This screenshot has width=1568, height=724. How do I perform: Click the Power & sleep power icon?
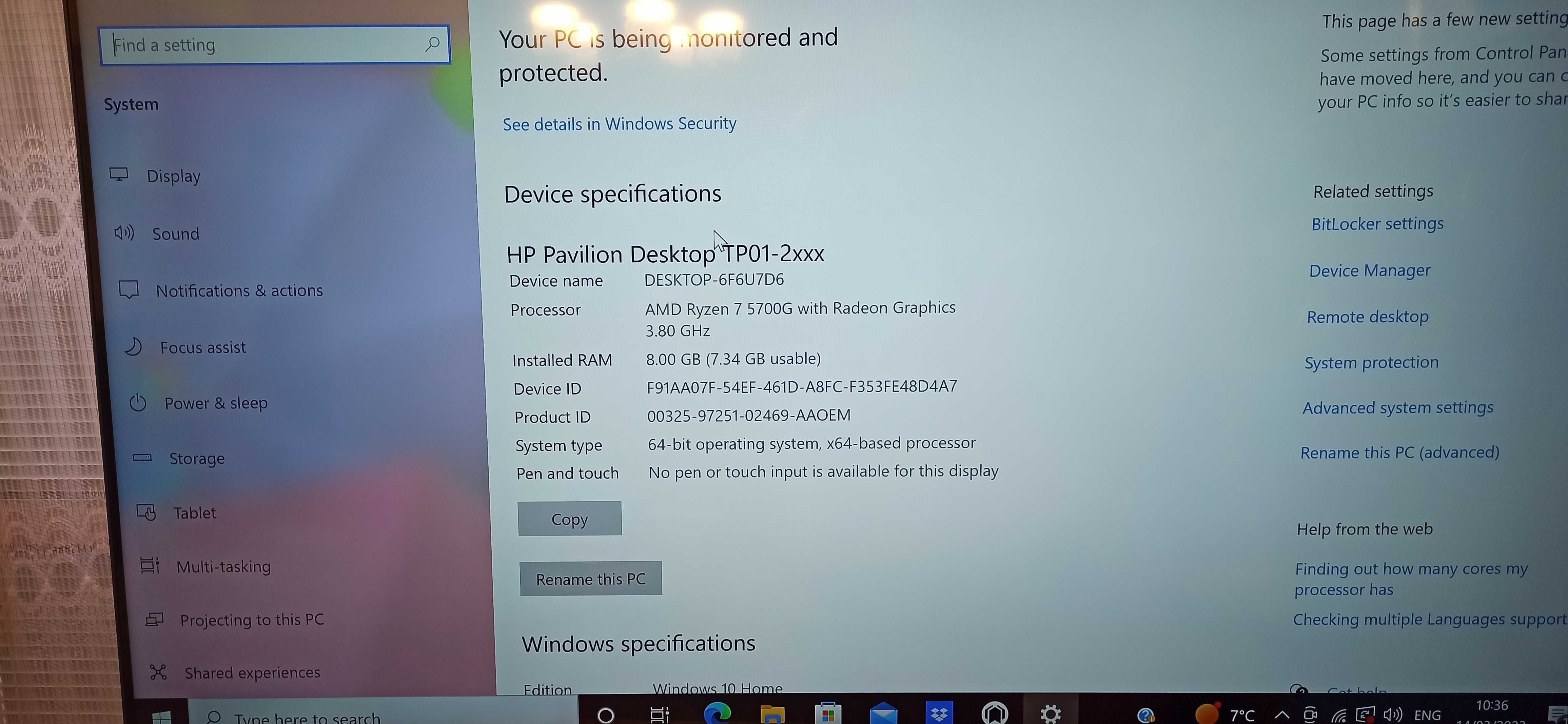[138, 403]
